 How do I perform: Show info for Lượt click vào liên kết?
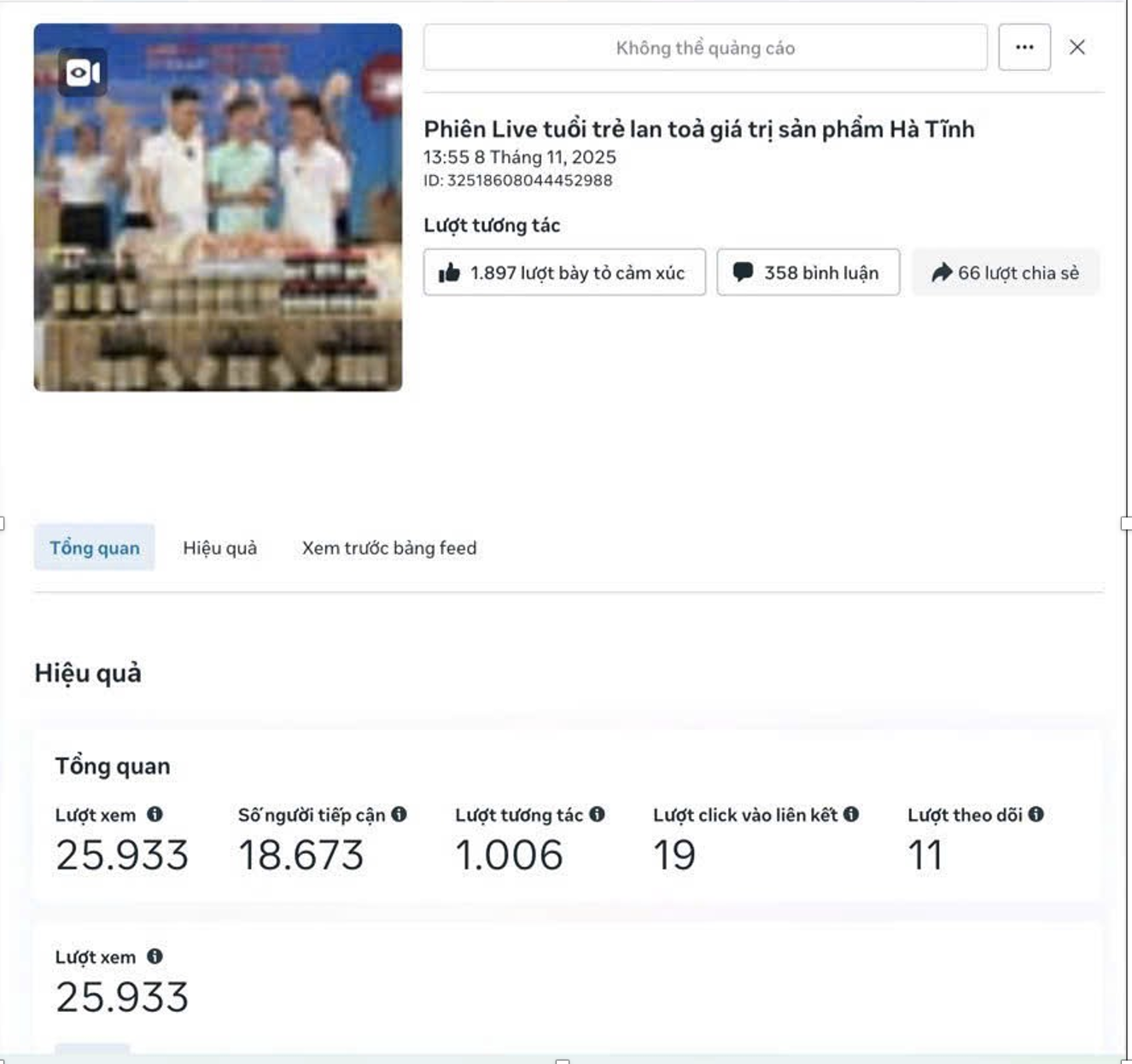point(851,815)
